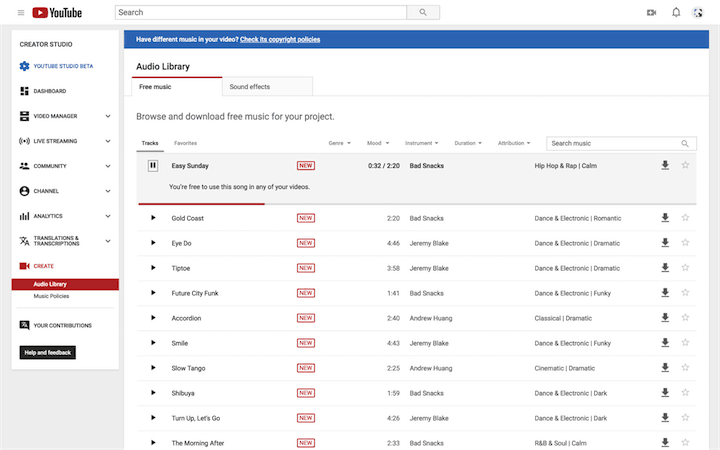Open the Genre filter dropdown
The image size is (720, 450).
(339, 143)
